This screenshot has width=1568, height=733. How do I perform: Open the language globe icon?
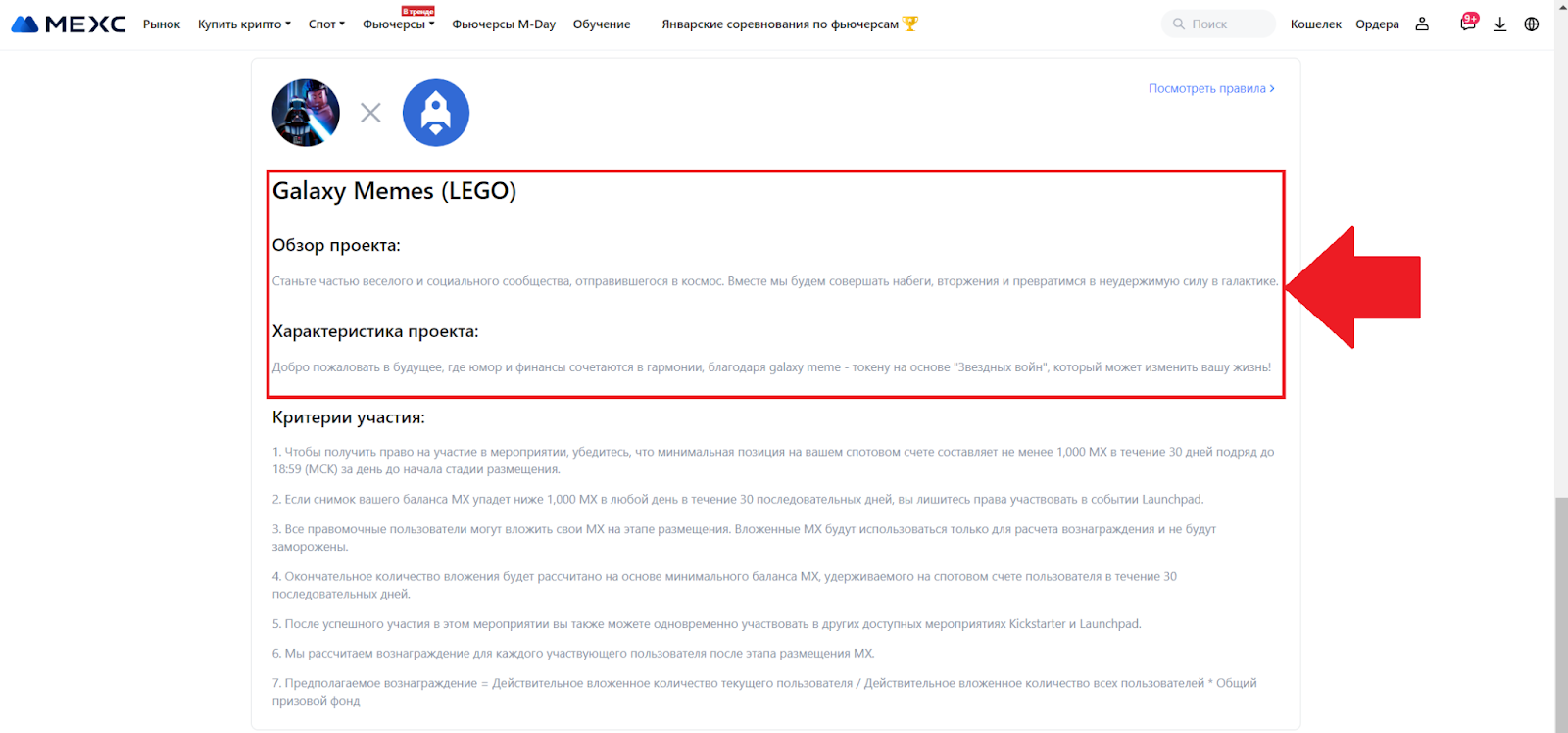click(x=1532, y=24)
